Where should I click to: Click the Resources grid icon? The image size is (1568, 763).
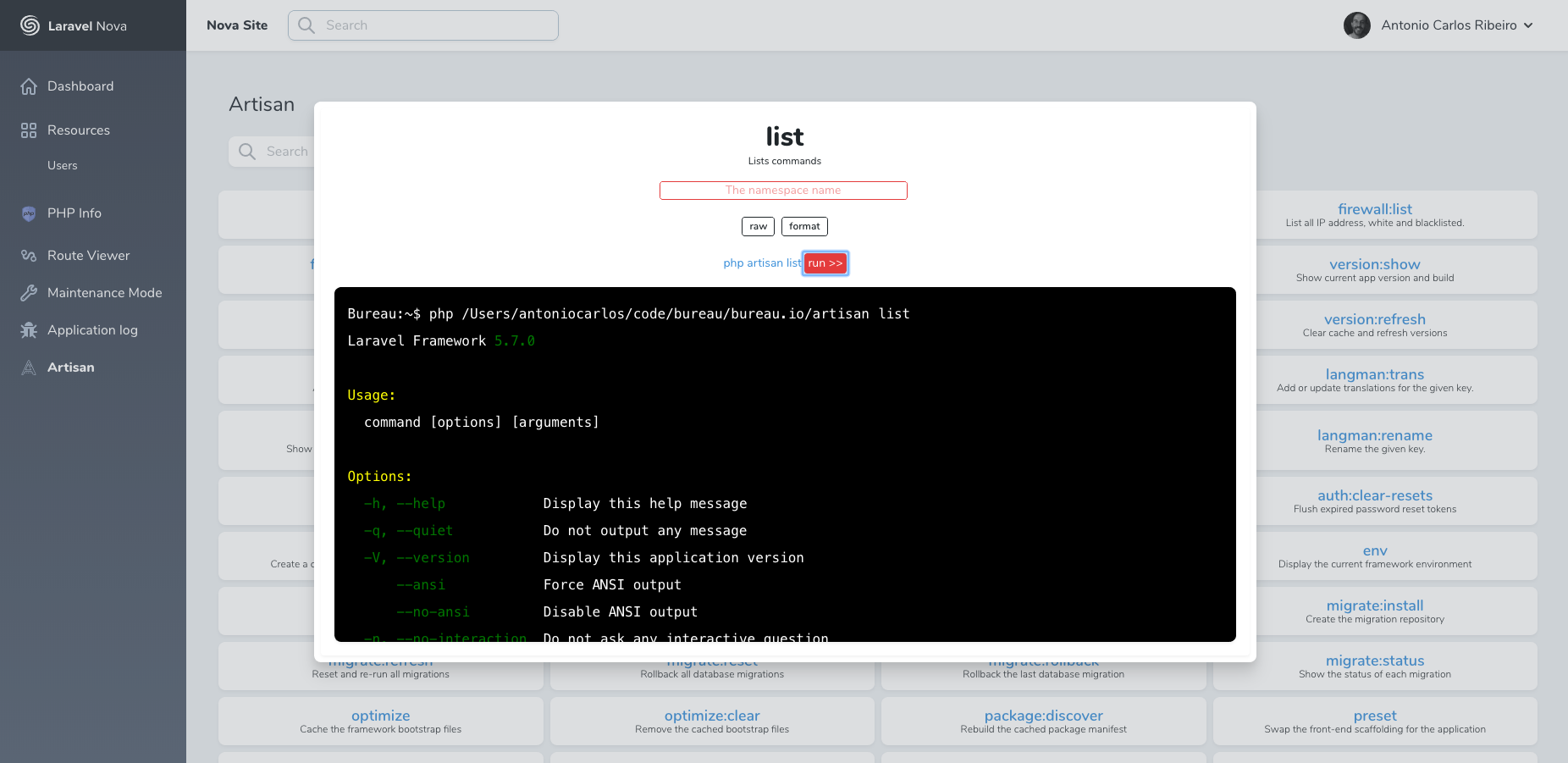coord(29,130)
